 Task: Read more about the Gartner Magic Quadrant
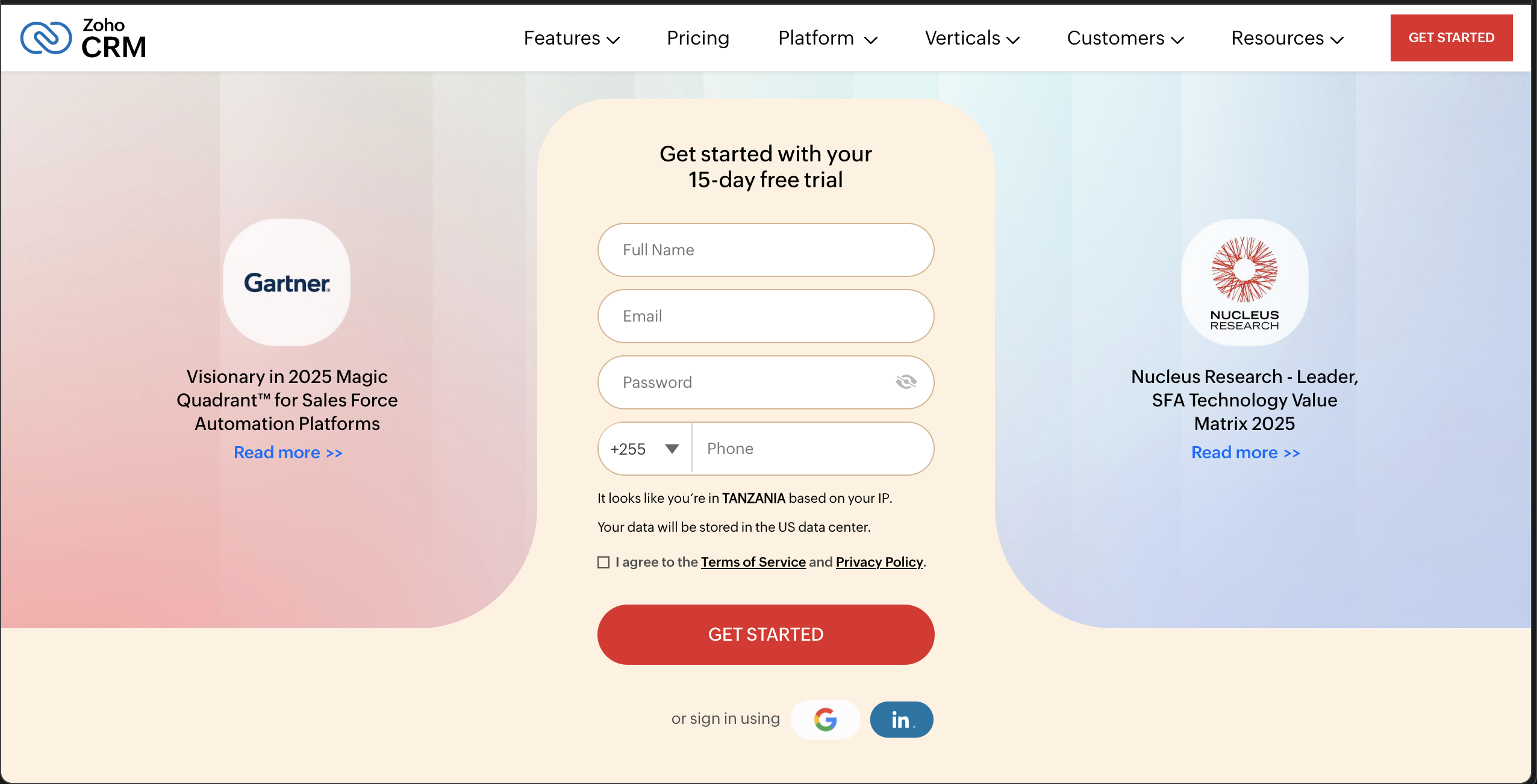(287, 452)
